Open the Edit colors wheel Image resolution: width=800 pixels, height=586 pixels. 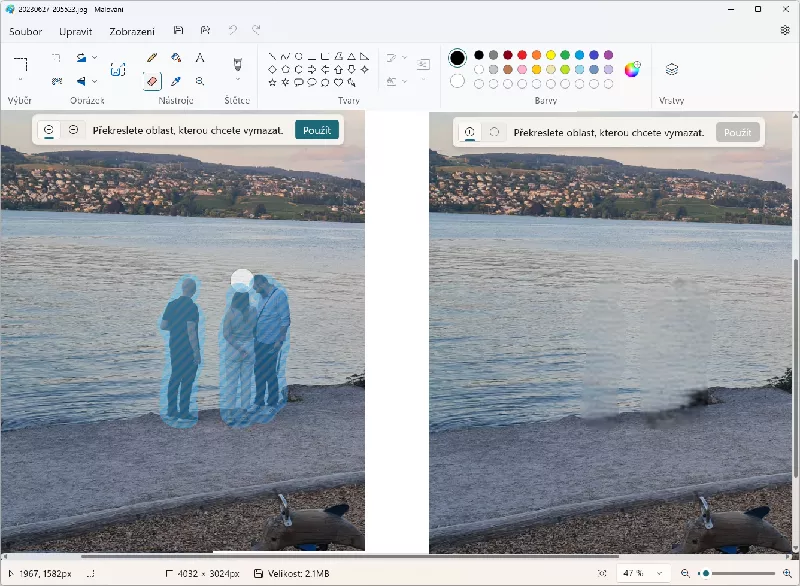pos(632,69)
